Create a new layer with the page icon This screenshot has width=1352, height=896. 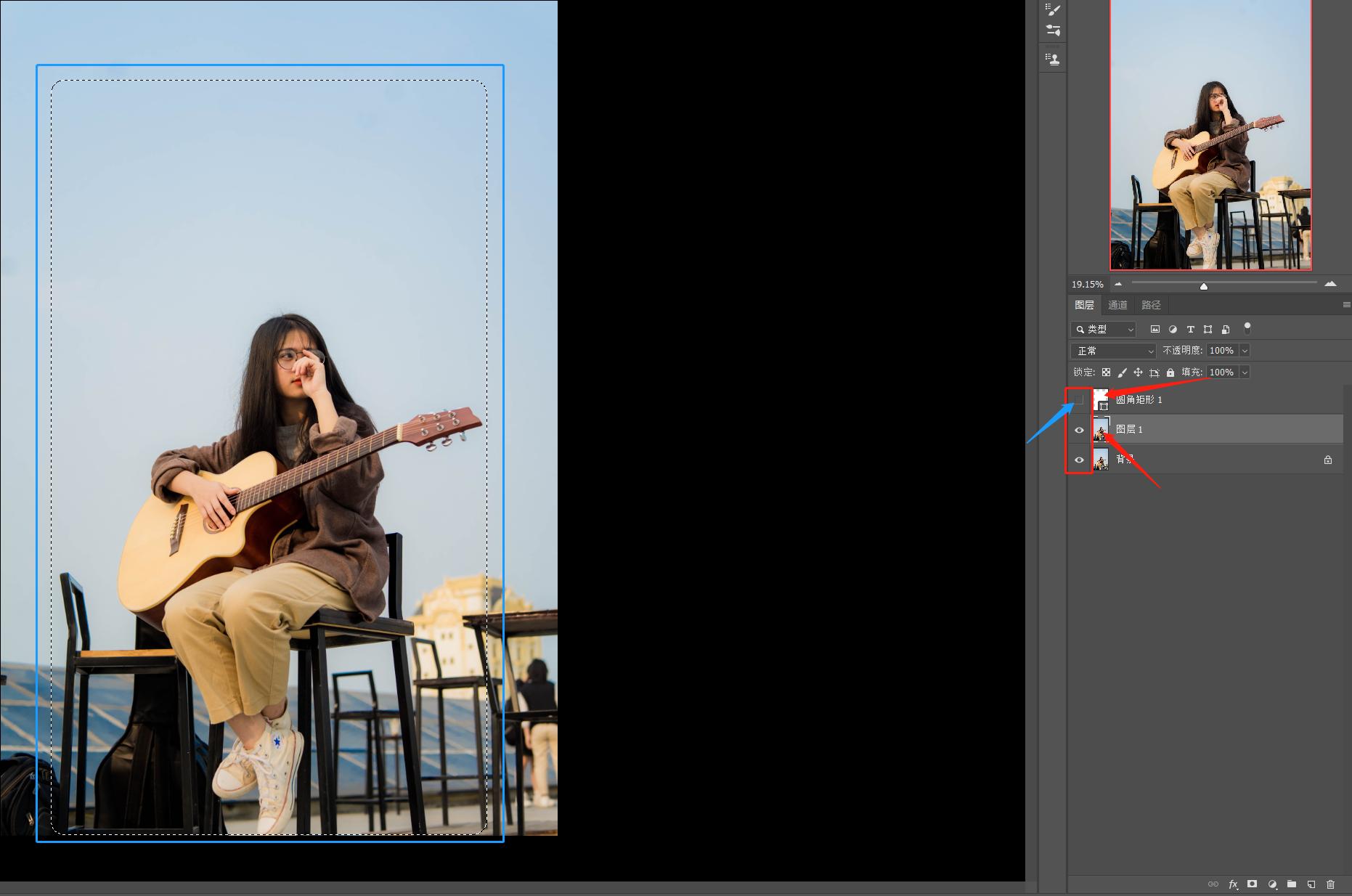tap(1311, 884)
